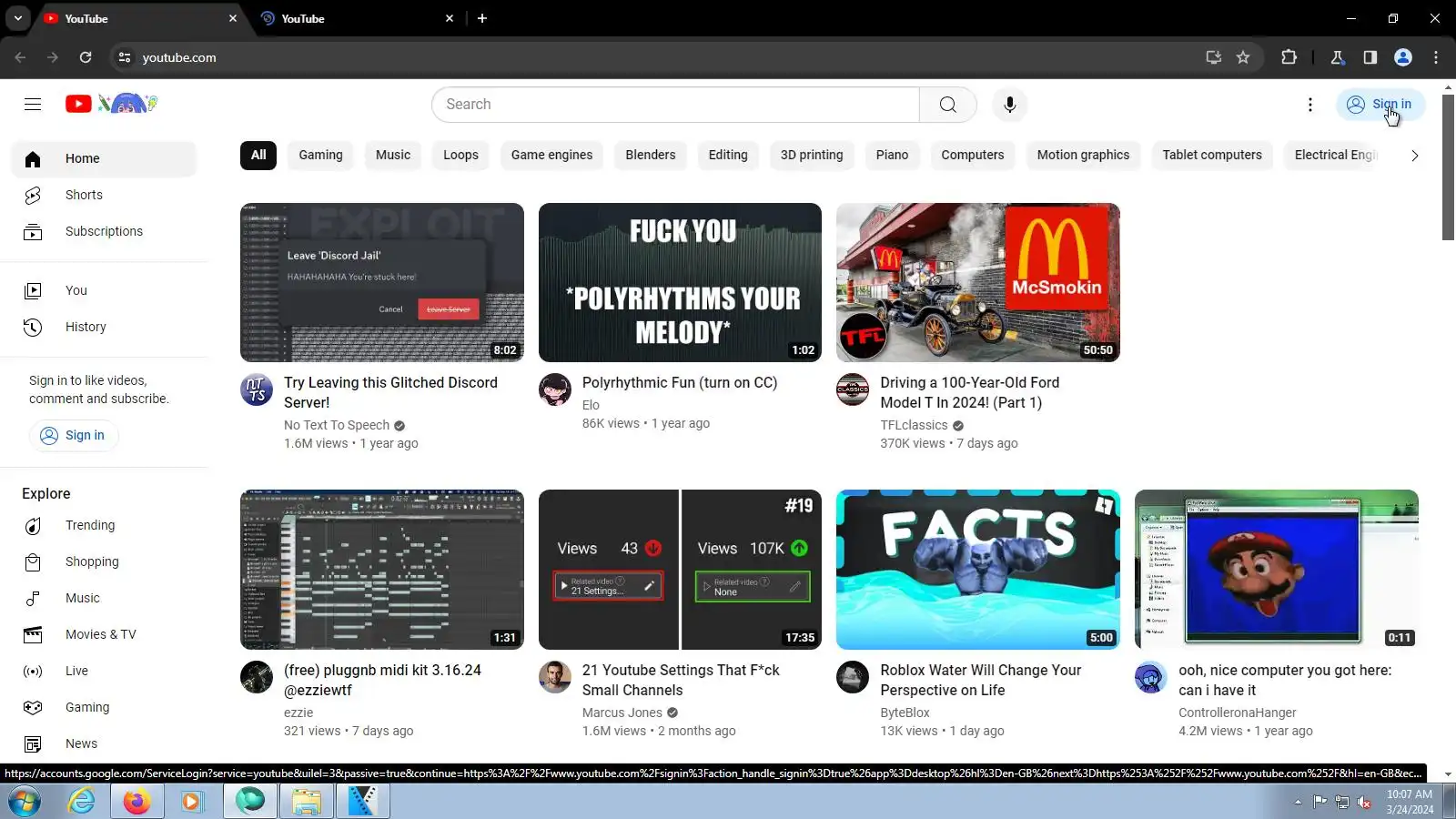1456x819 pixels.
Task: Open tab search dropdown
Action: pos(18,18)
